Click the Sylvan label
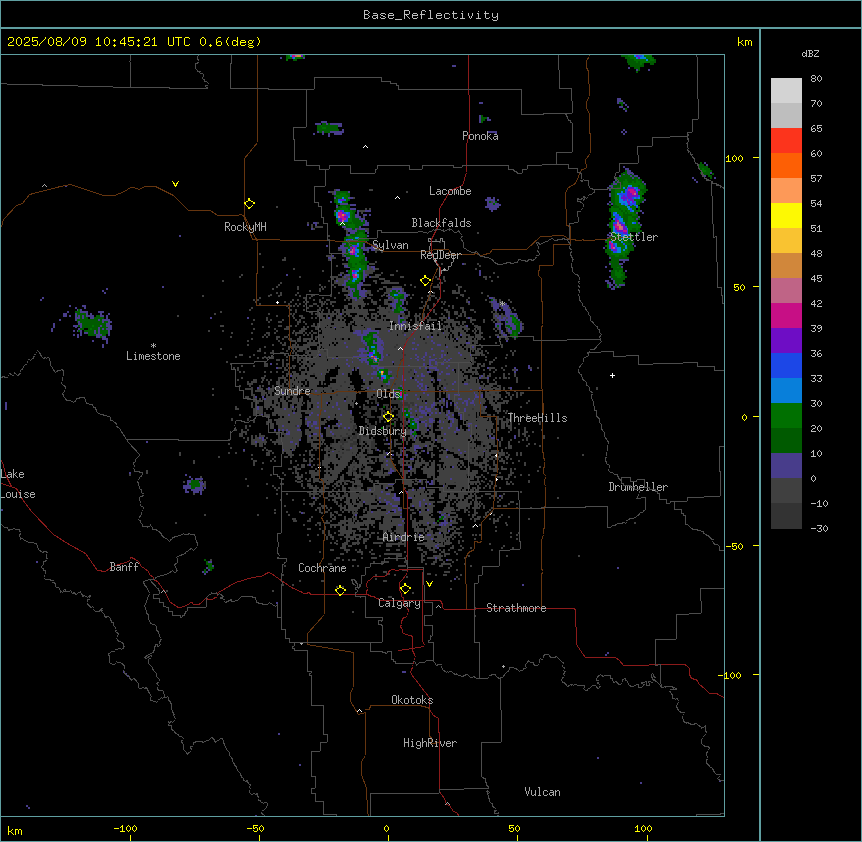This screenshot has height=842, width=862. pyautogui.click(x=390, y=245)
